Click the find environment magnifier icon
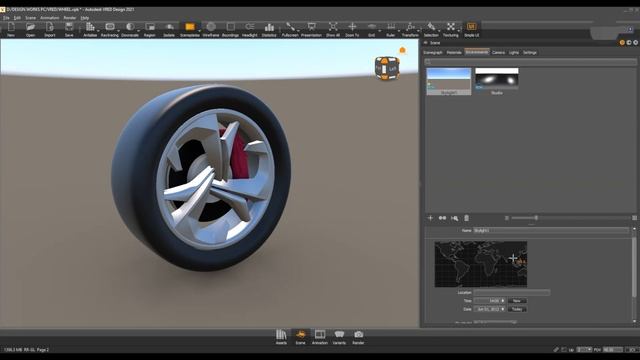 click(x=455, y=218)
